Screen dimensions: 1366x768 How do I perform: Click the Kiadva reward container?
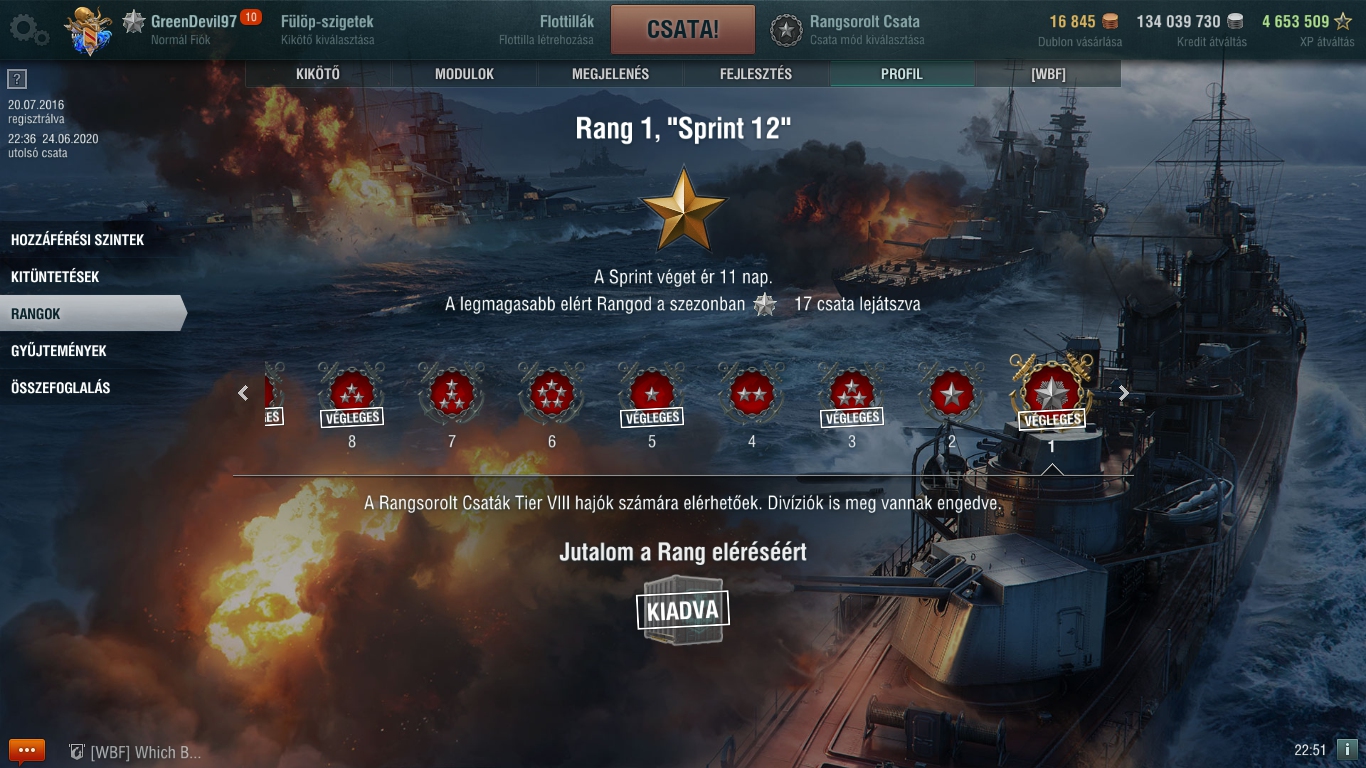[x=683, y=610]
